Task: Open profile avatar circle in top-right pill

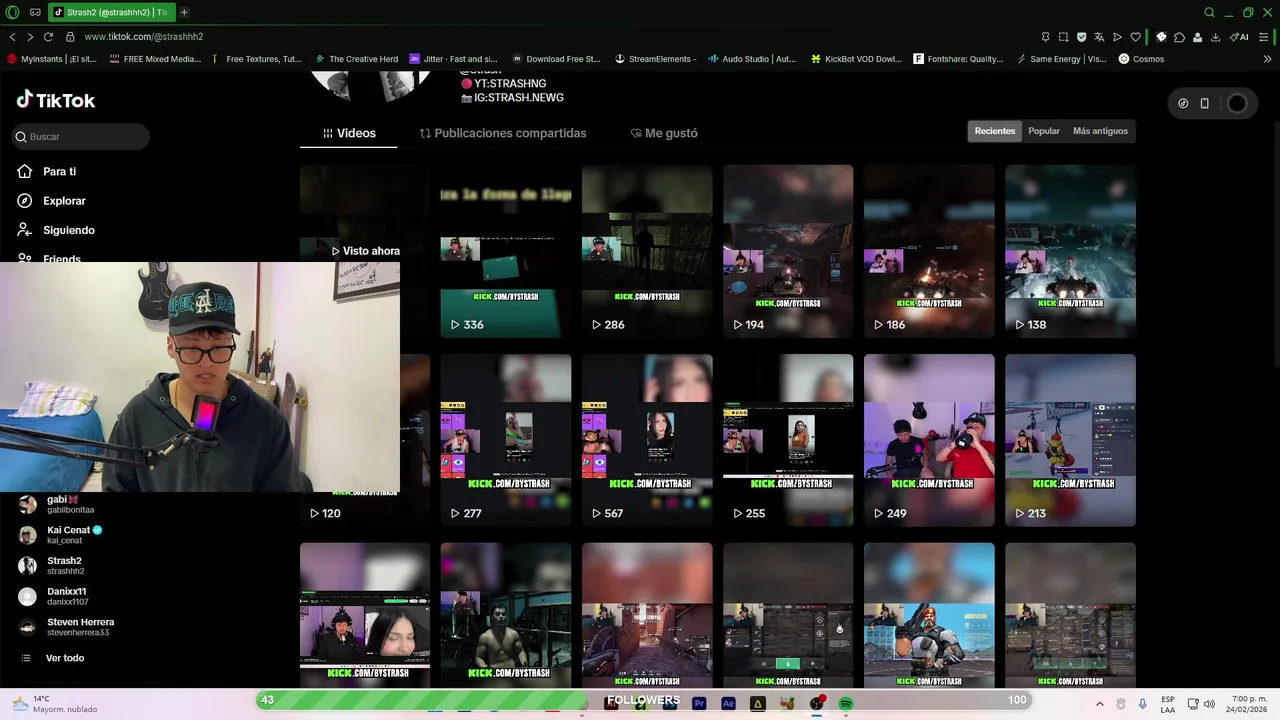Action: coord(1237,103)
